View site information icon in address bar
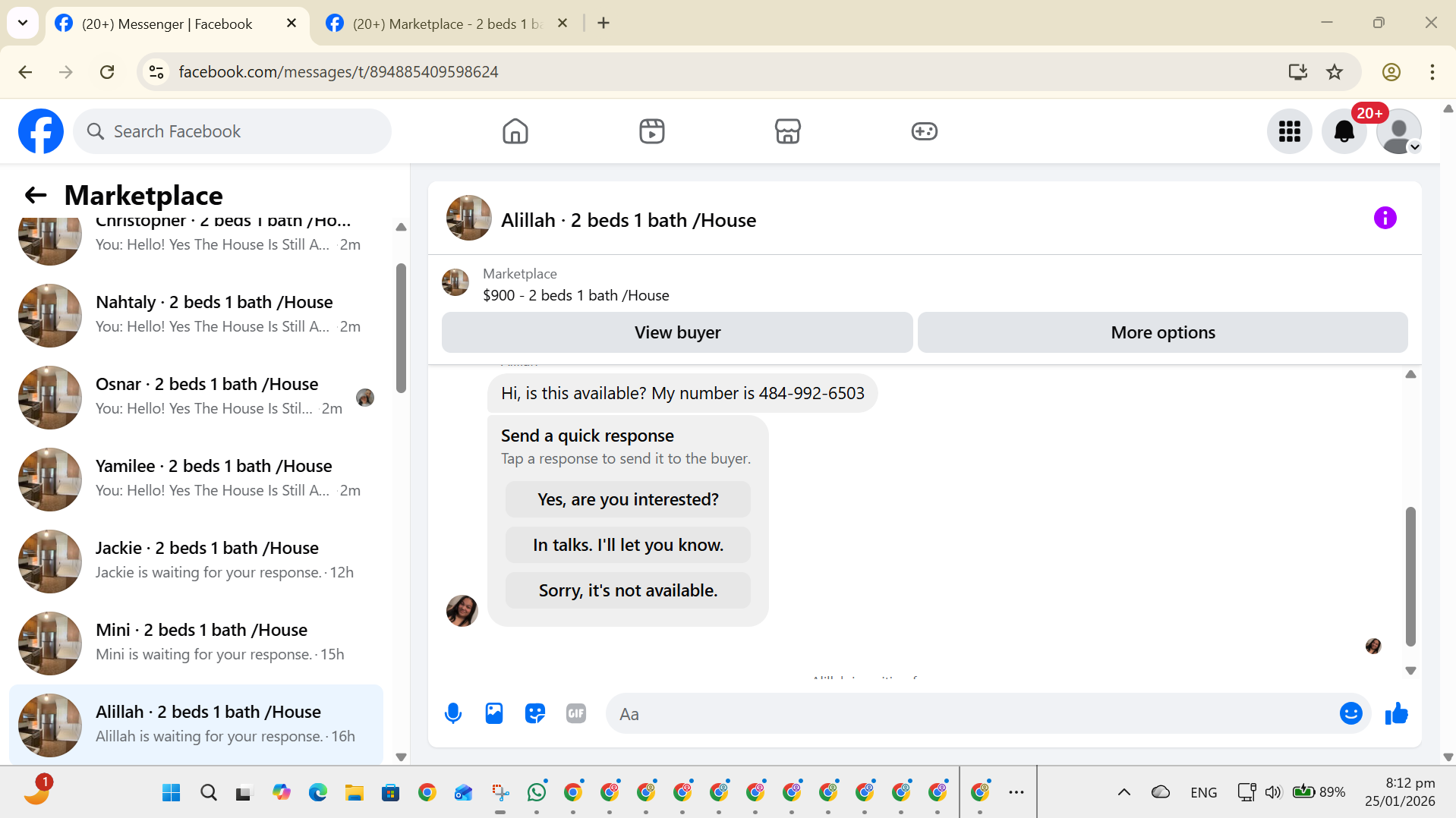The width and height of the screenshot is (1456, 818). coord(156,72)
